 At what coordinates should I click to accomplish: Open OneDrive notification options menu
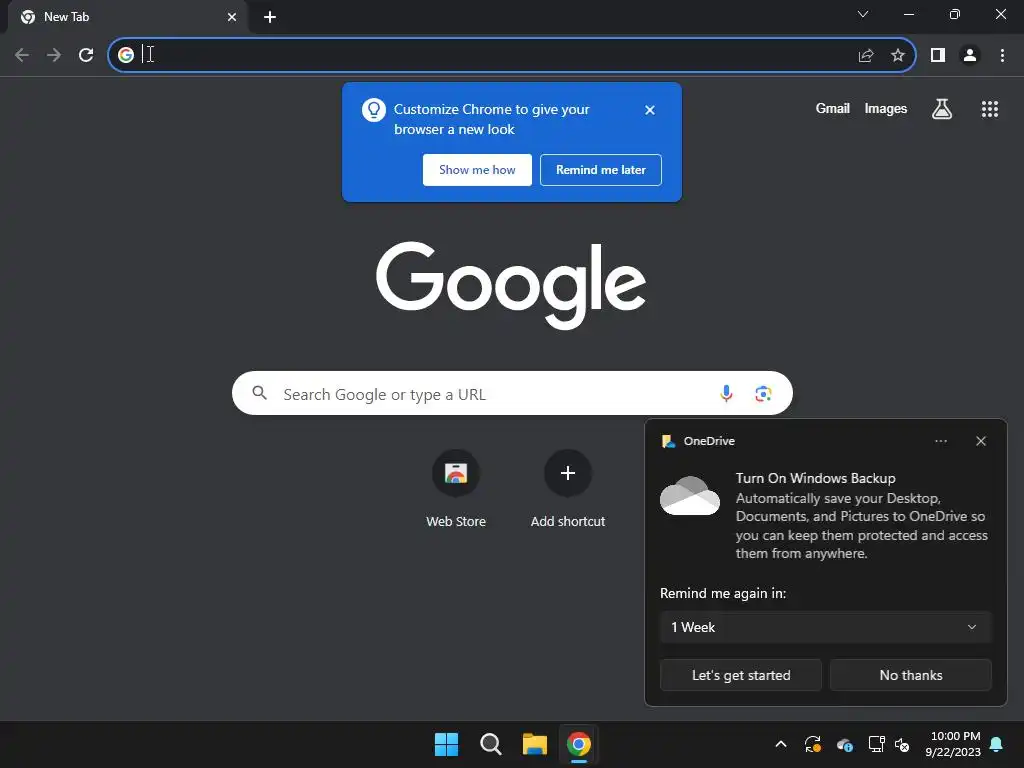[940, 441]
